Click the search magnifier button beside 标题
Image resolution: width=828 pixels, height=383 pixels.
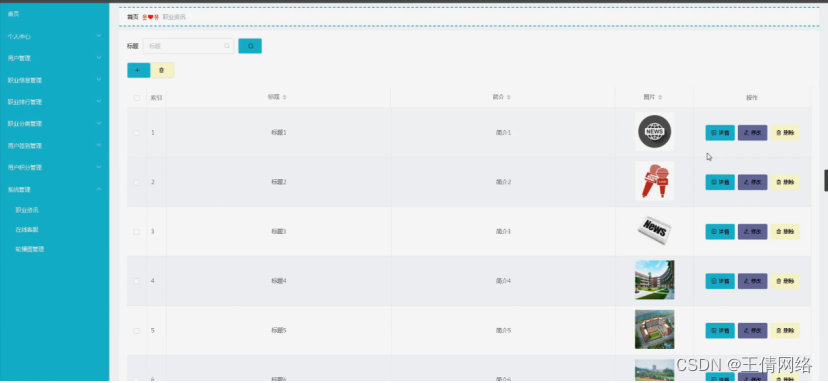[250, 46]
